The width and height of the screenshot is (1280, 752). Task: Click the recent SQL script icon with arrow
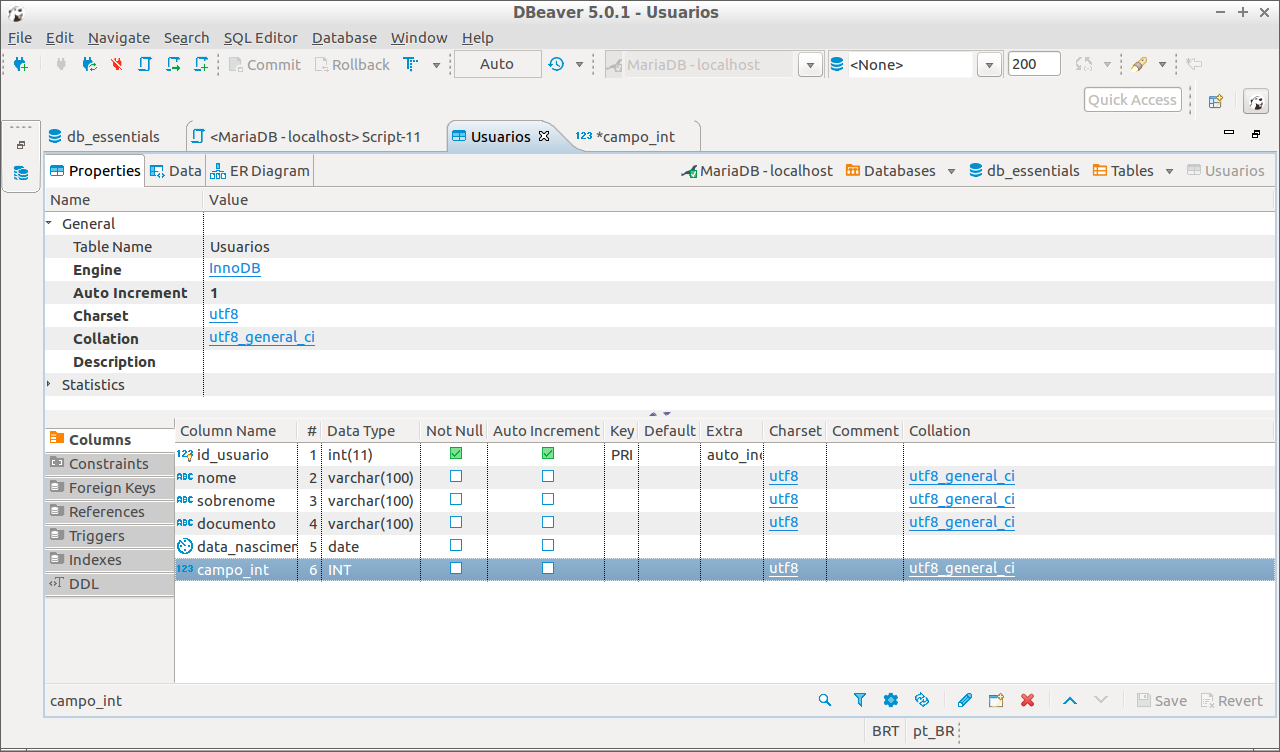tap(173, 64)
